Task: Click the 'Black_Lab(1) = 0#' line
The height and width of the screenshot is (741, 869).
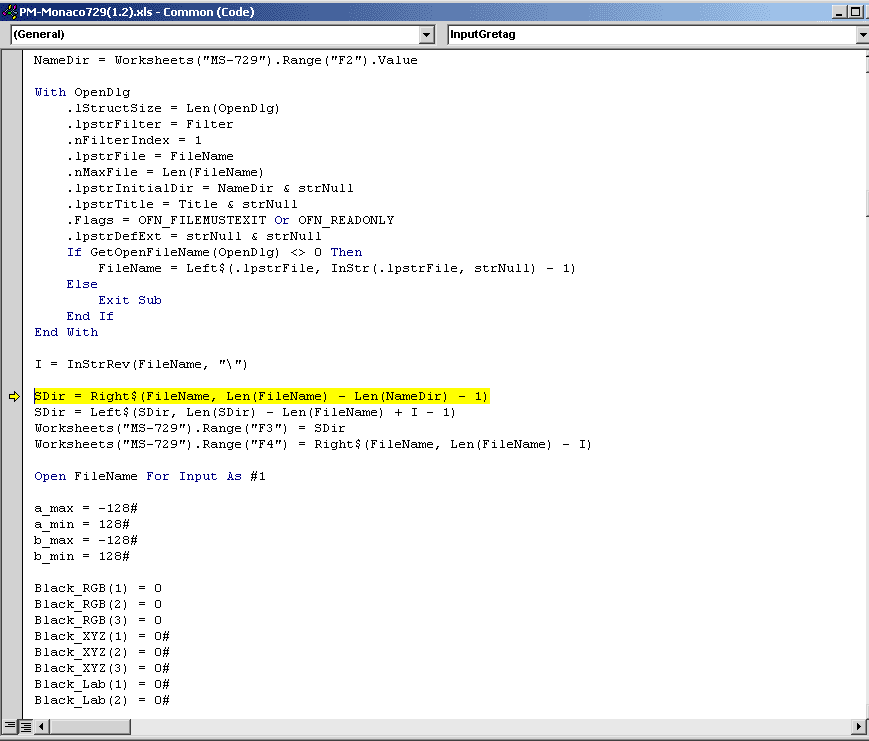Action: pos(102,684)
